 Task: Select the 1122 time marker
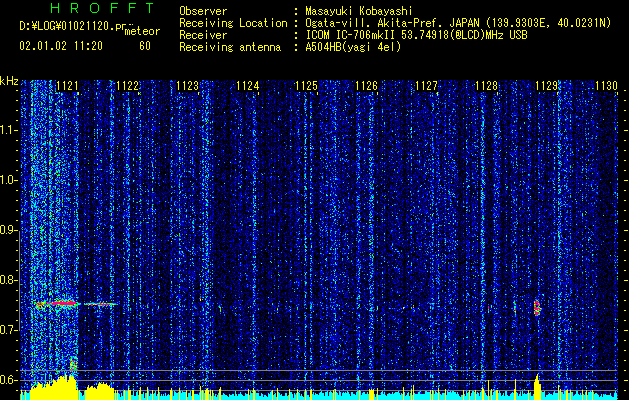[127, 86]
